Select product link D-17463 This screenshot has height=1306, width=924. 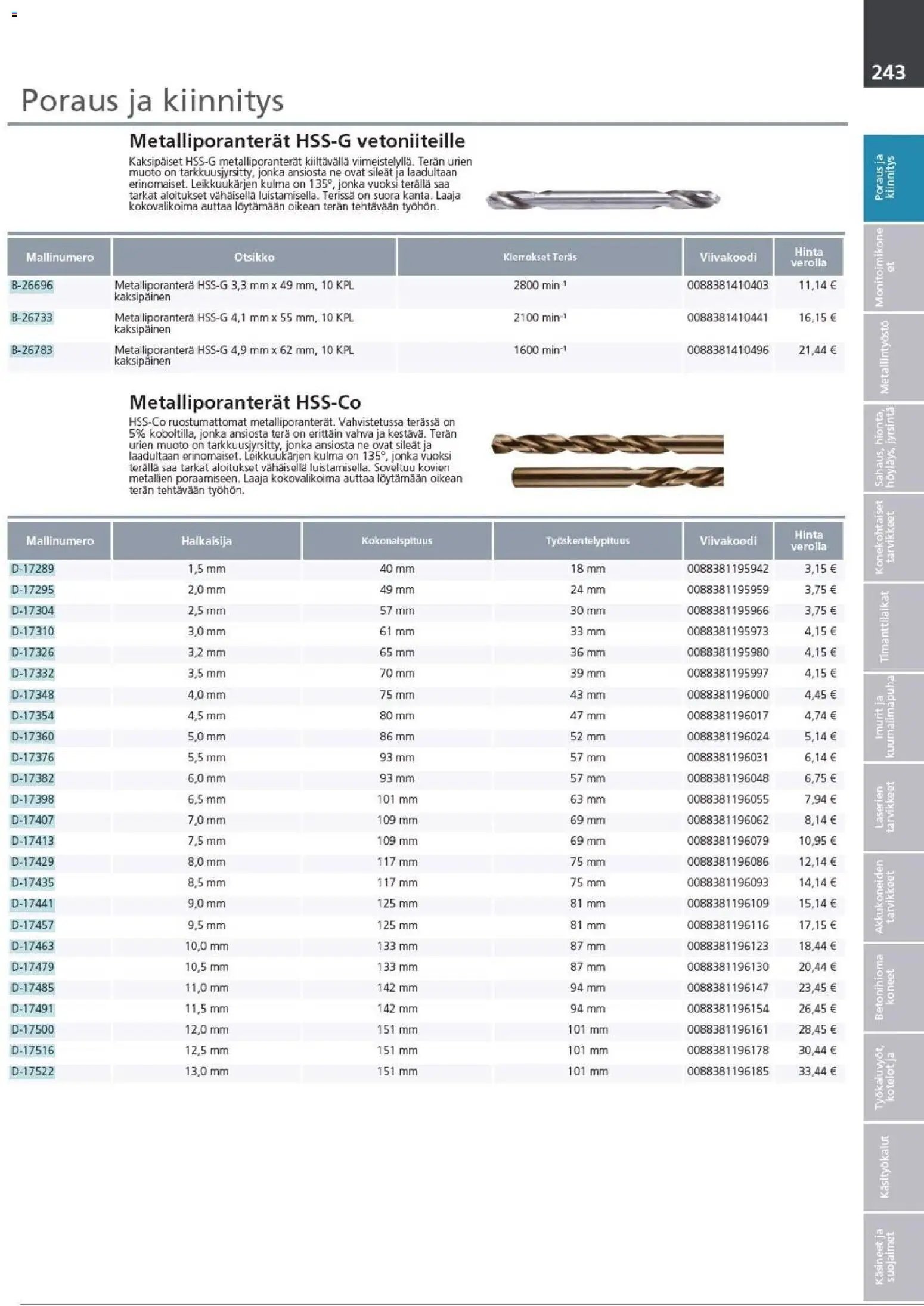click(32, 946)
